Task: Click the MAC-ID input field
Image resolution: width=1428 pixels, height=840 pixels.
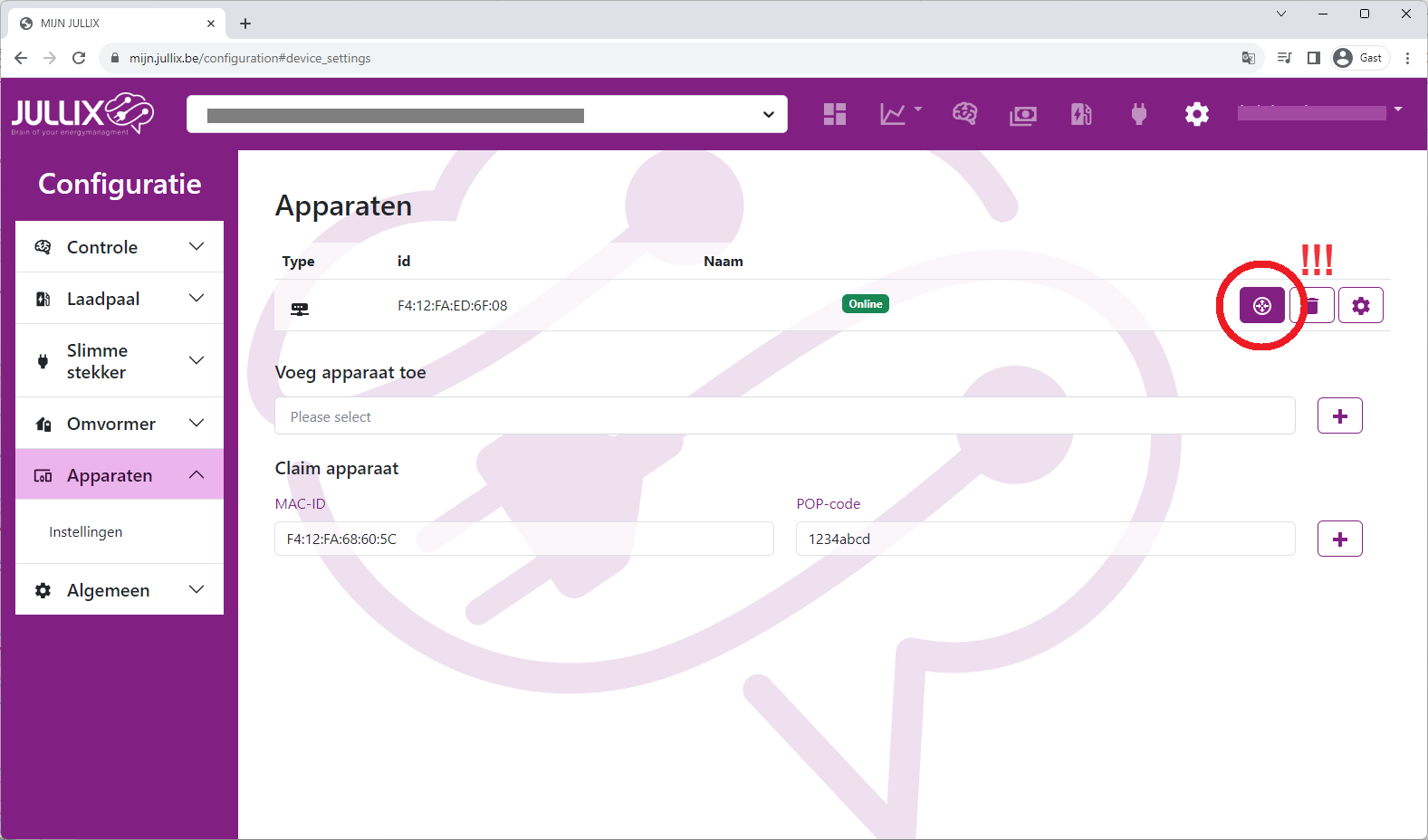Action: 524,539
